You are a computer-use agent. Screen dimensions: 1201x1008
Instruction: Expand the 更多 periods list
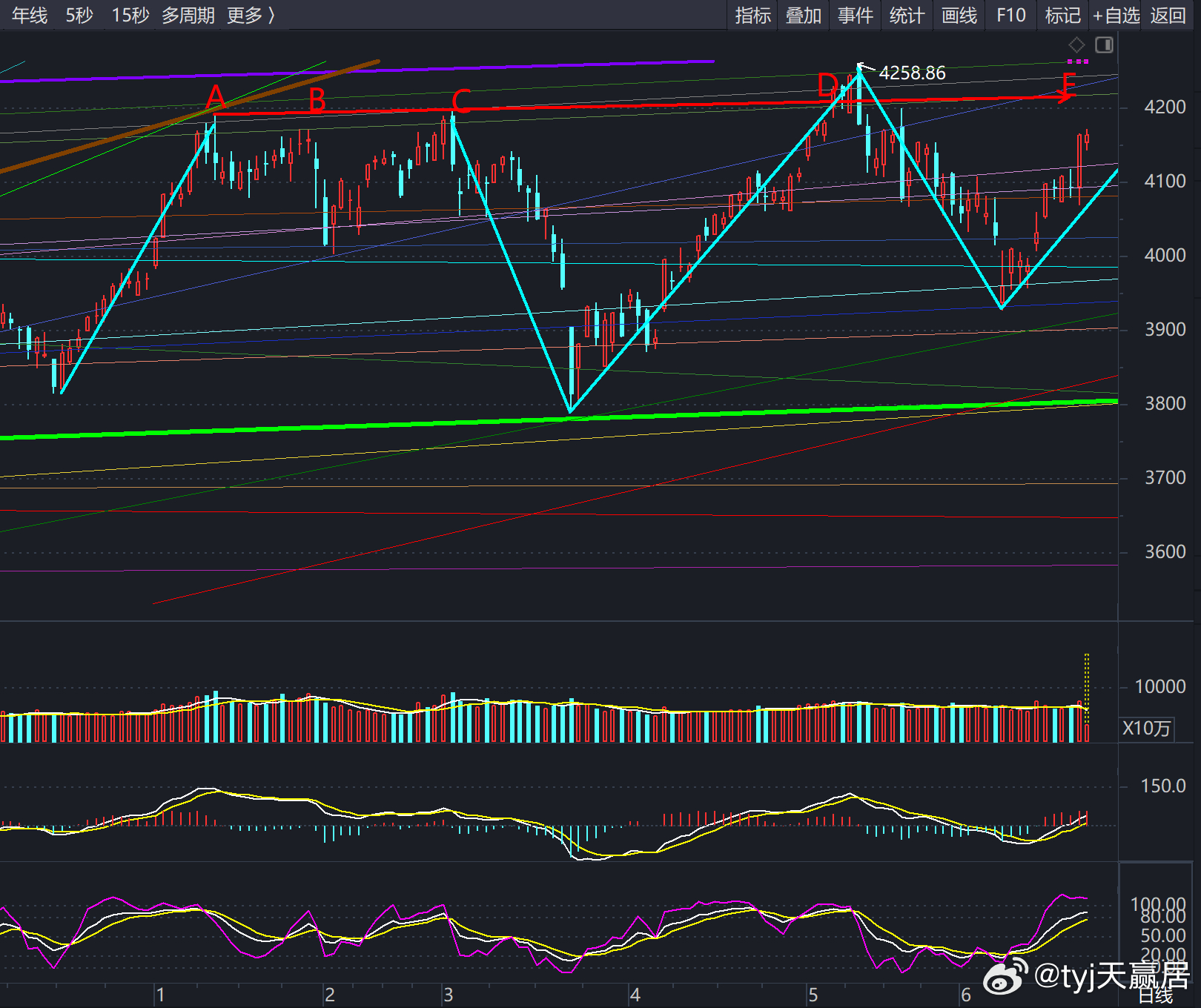(x=251, y=15)
